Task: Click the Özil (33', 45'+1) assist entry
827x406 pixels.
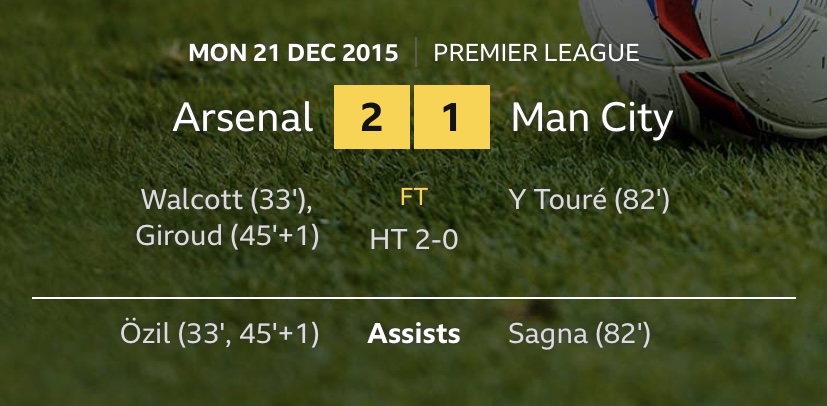Action: (x=219, y=335)
